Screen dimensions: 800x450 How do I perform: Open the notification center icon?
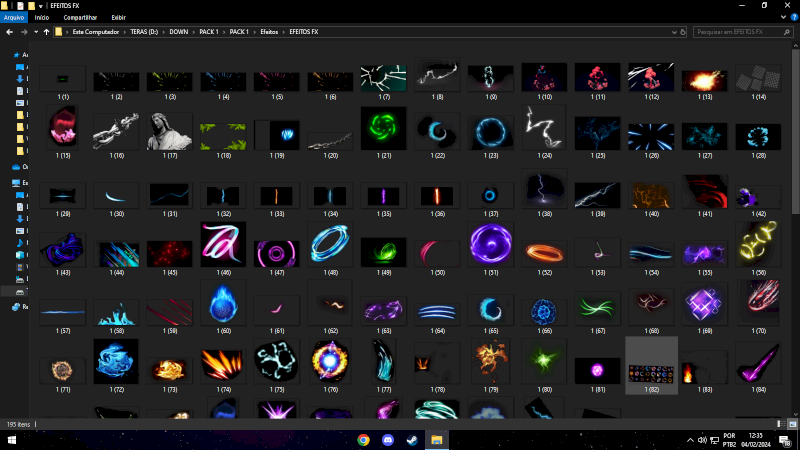(x=782, y=440)
